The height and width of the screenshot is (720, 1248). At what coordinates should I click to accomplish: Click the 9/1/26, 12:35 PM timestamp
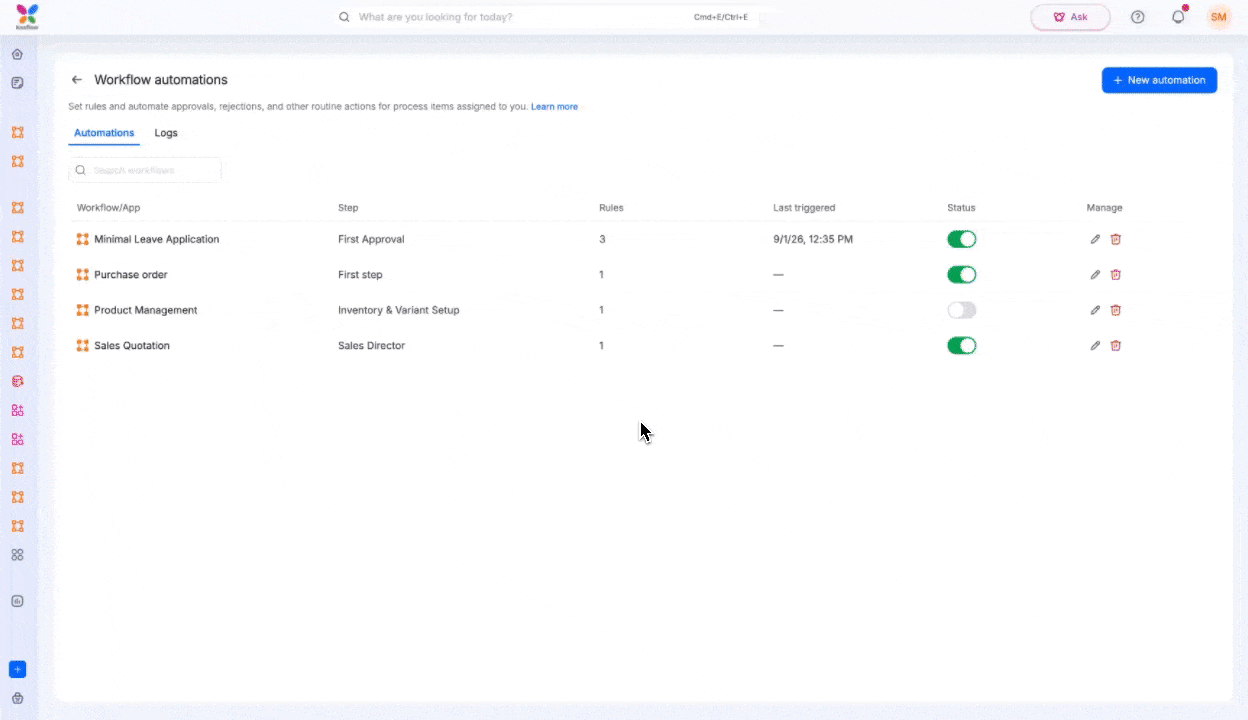[x=813, y=239]
